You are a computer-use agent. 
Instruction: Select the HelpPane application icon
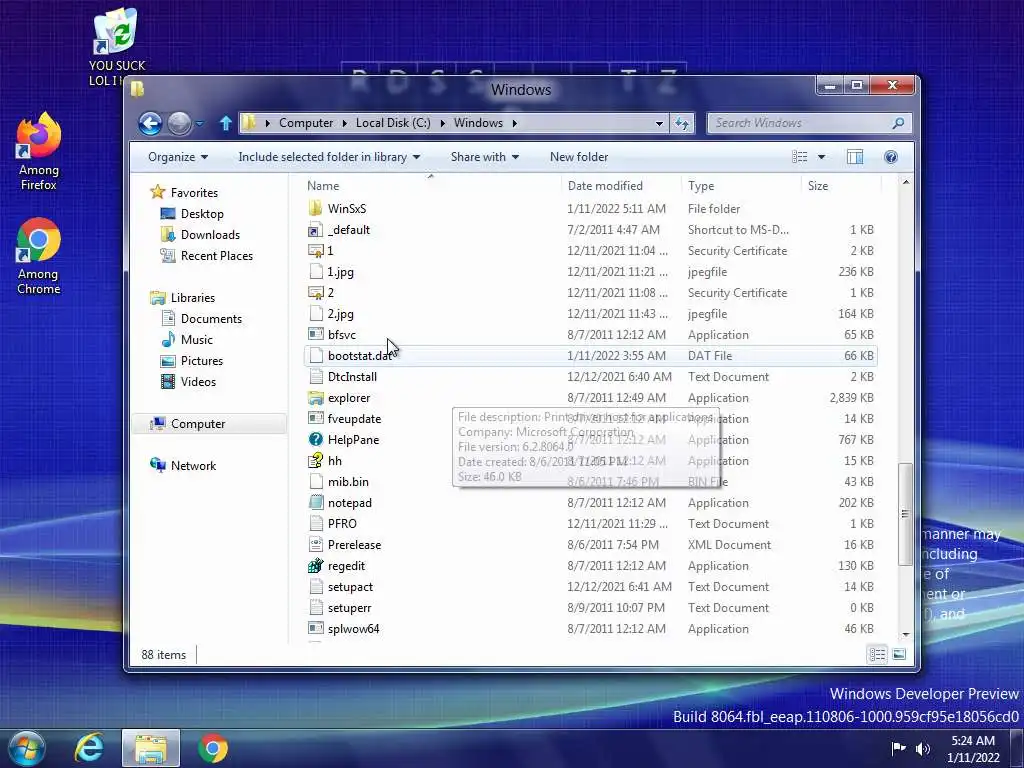click(315, 440)
